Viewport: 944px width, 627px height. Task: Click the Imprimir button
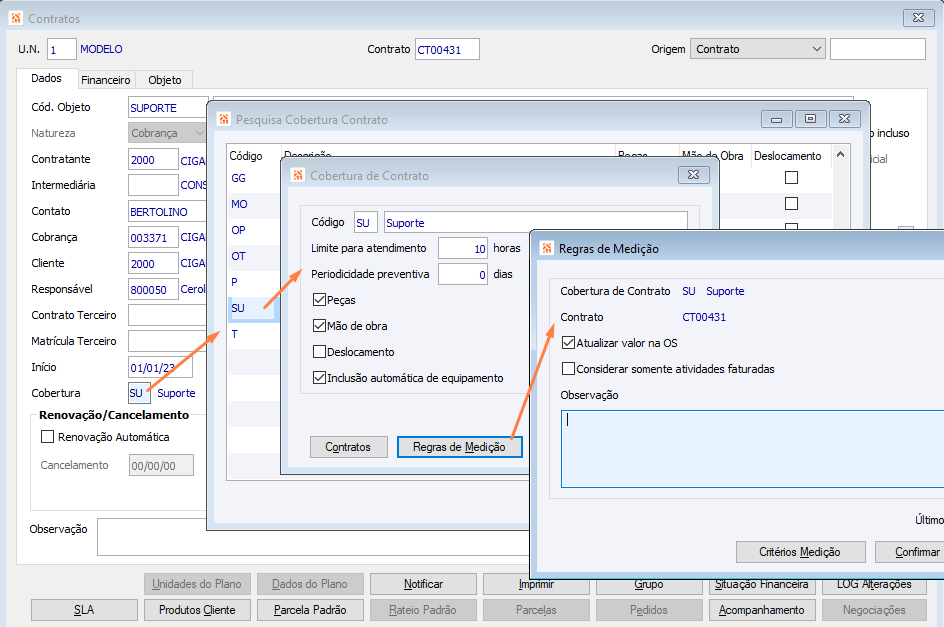tap(536, 585)
